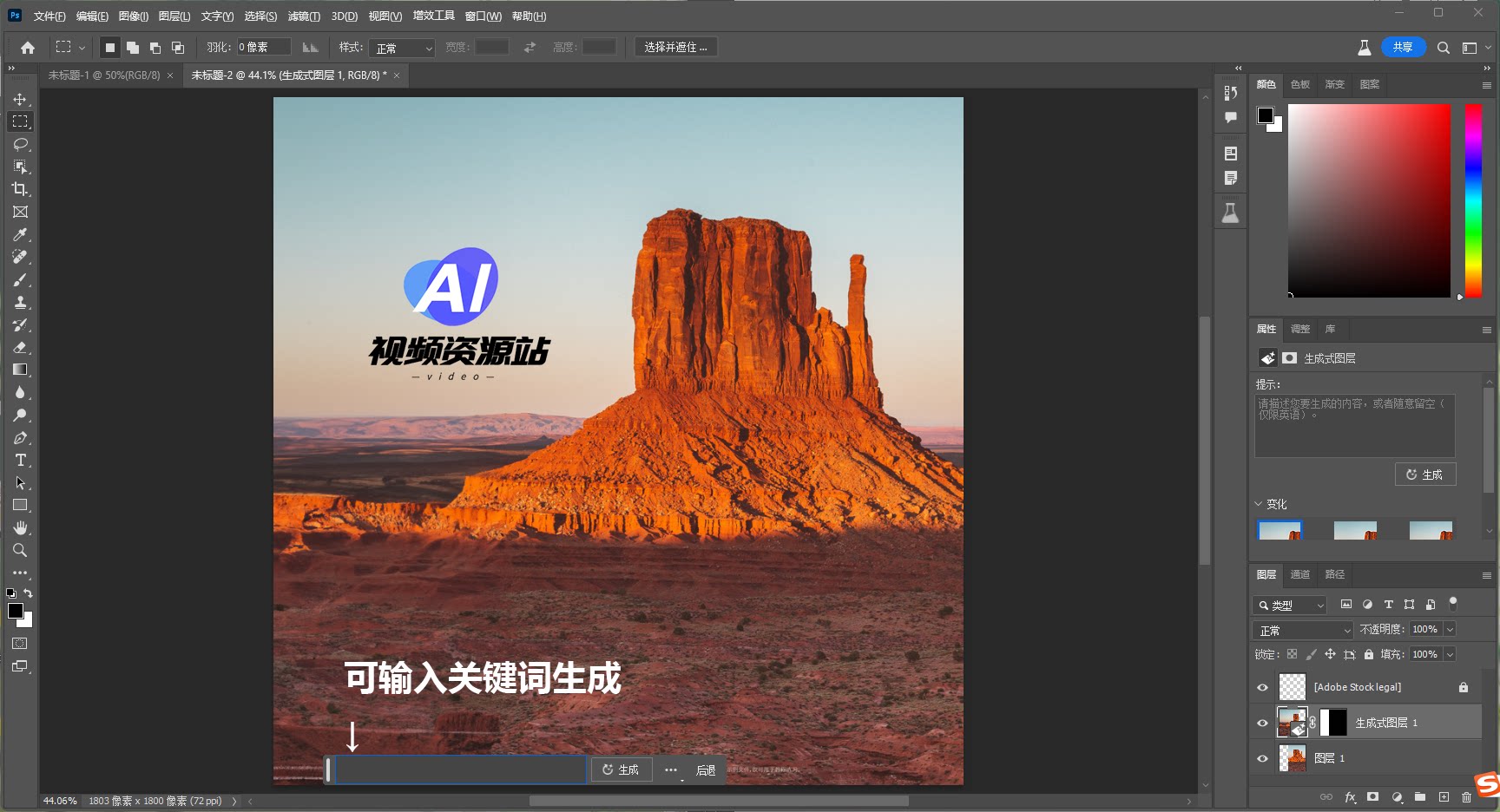Image resolution: width=1500 pixels, height=812 pixels.
Task: Select the Move tool
Action: (20, 99)
